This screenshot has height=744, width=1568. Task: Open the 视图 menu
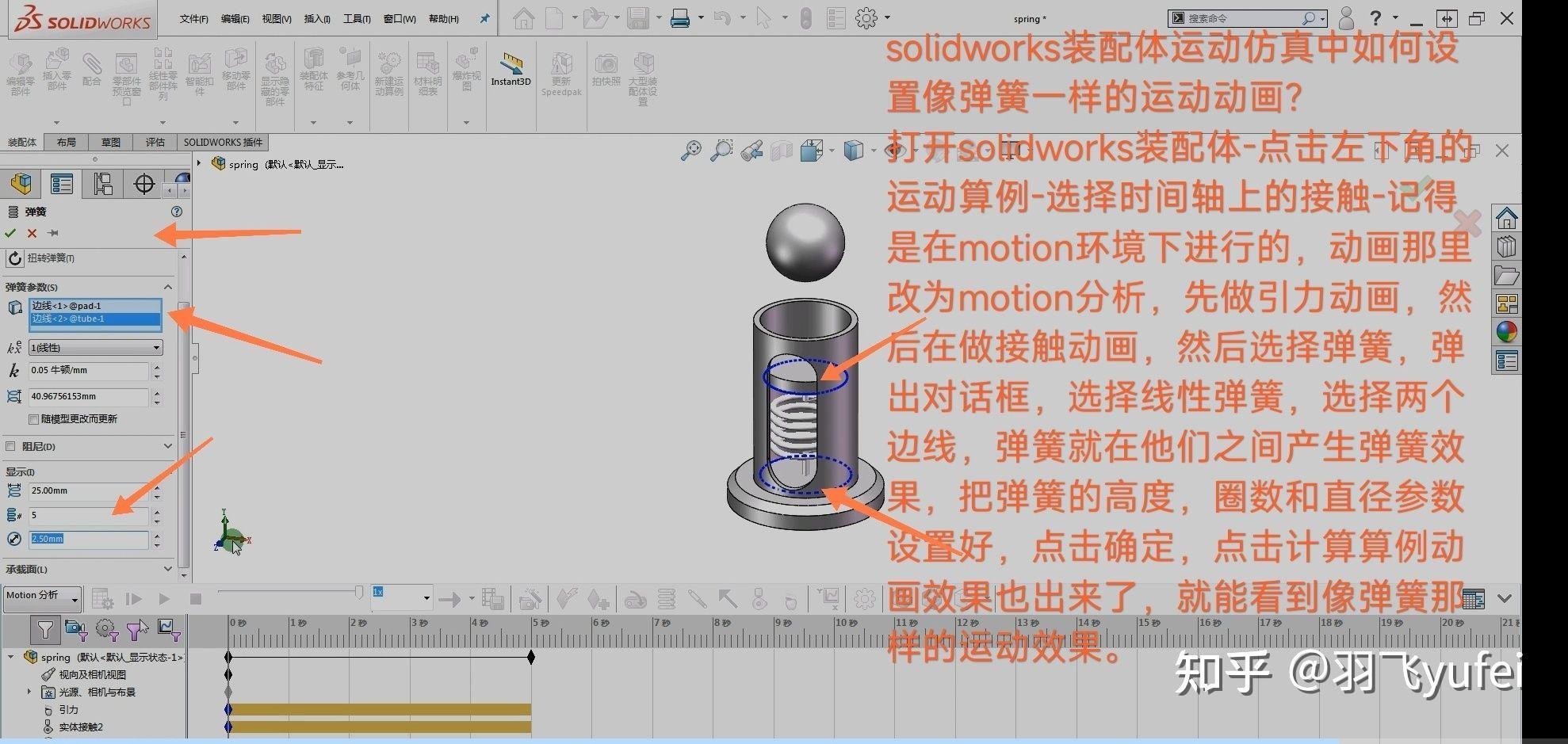pos(277,19)
